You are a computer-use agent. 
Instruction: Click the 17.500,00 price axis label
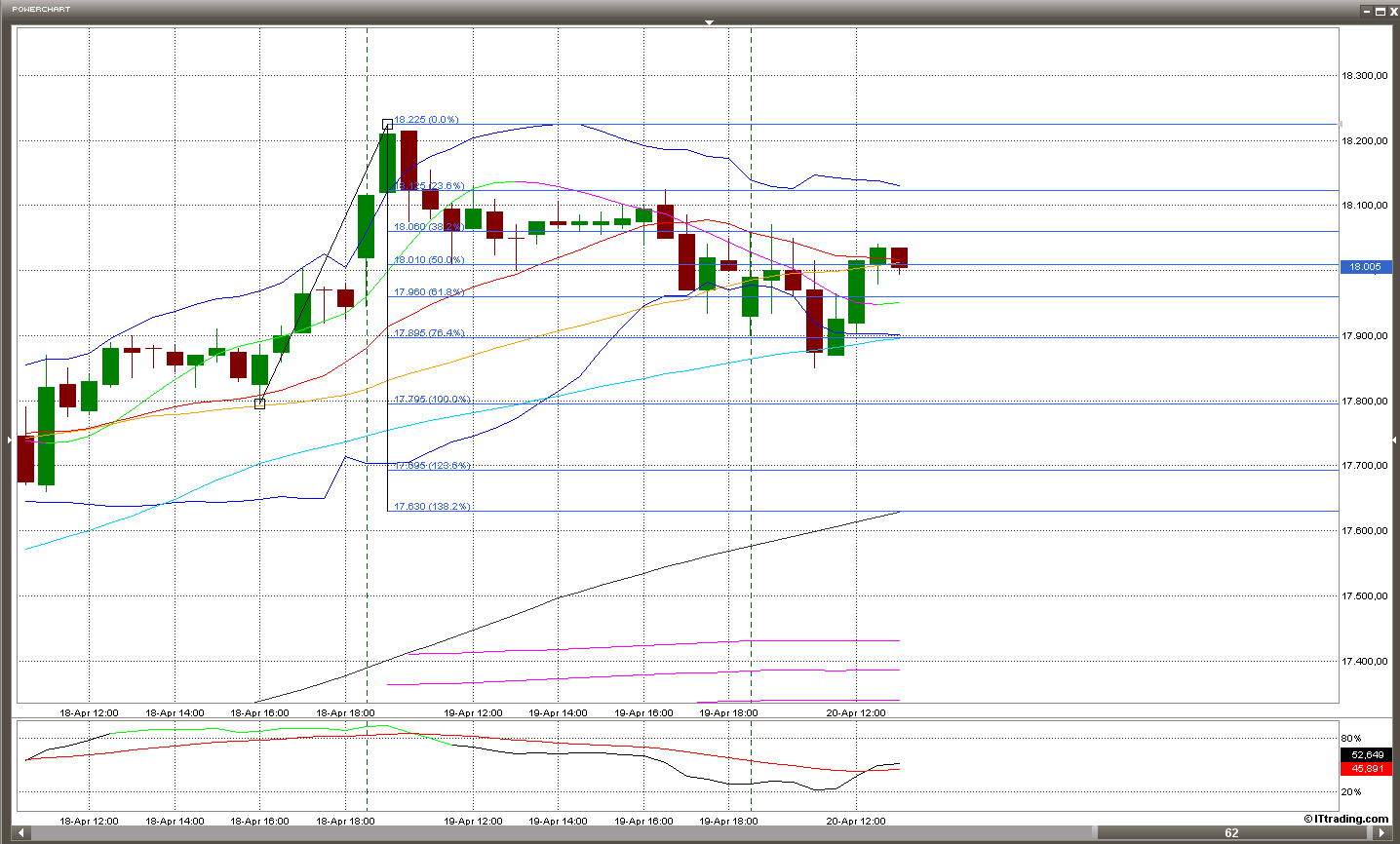coord(1365,595)
